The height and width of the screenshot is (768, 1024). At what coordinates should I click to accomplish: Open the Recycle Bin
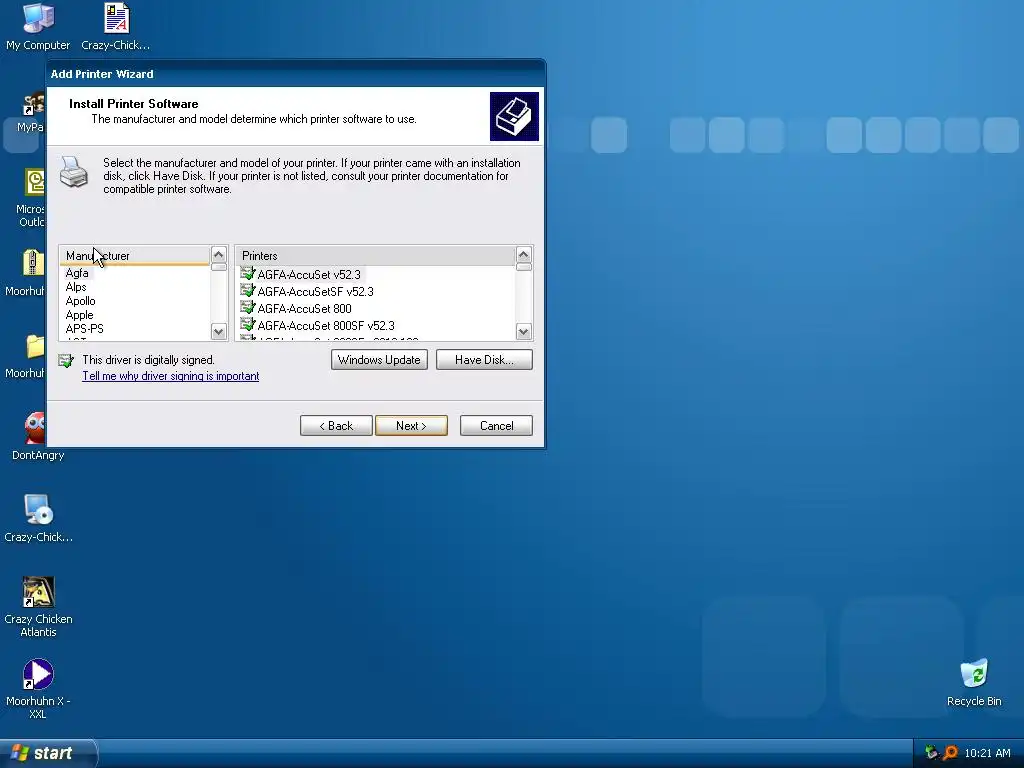tap(974, 682)
